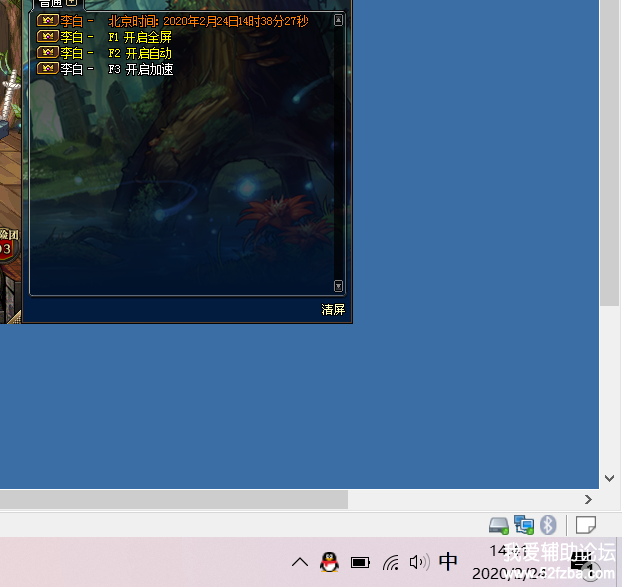Click the chat panel scroll up arrow
The width and height of the screenshot is (622, 587).
(338, 20)
